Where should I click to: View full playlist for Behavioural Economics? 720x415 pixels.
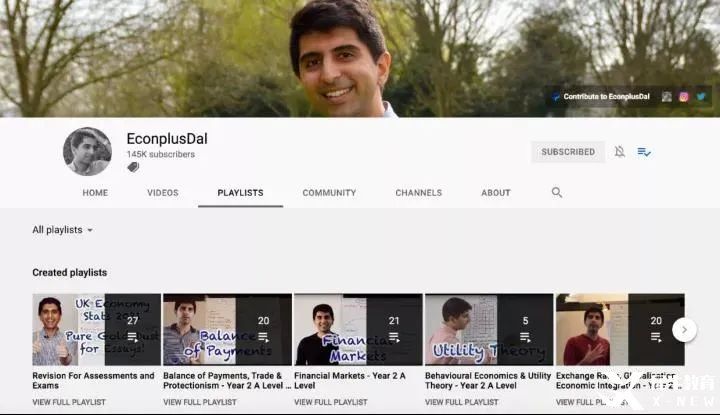click(461, 402)
